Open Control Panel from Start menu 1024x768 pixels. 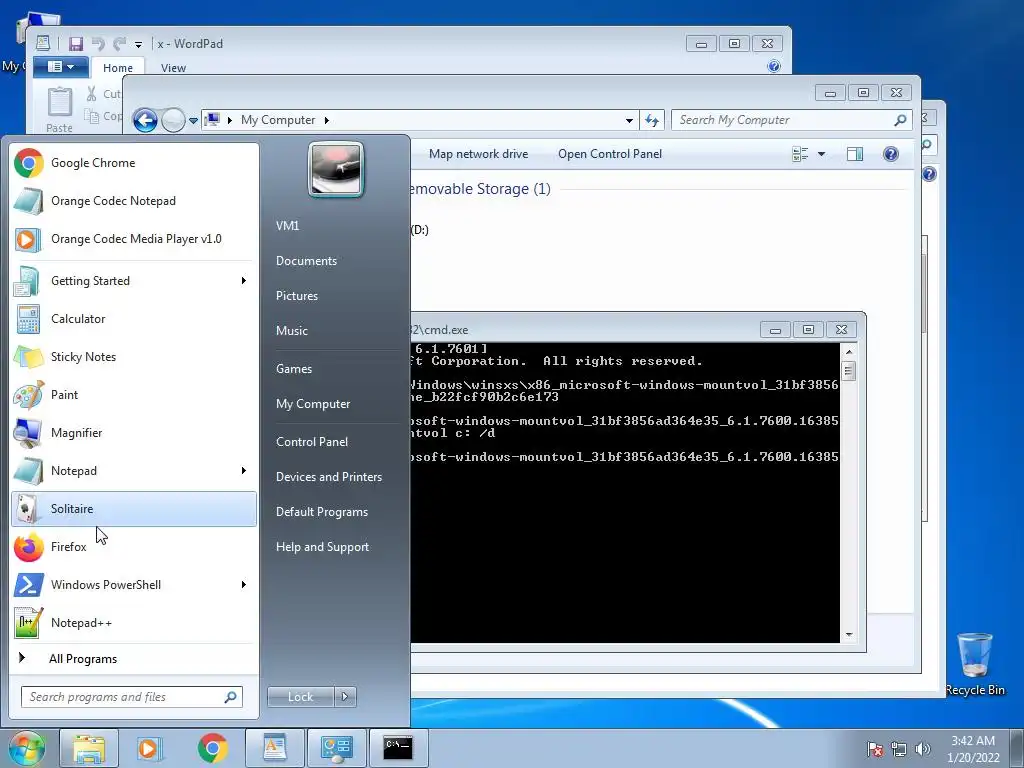coord(312,441)
